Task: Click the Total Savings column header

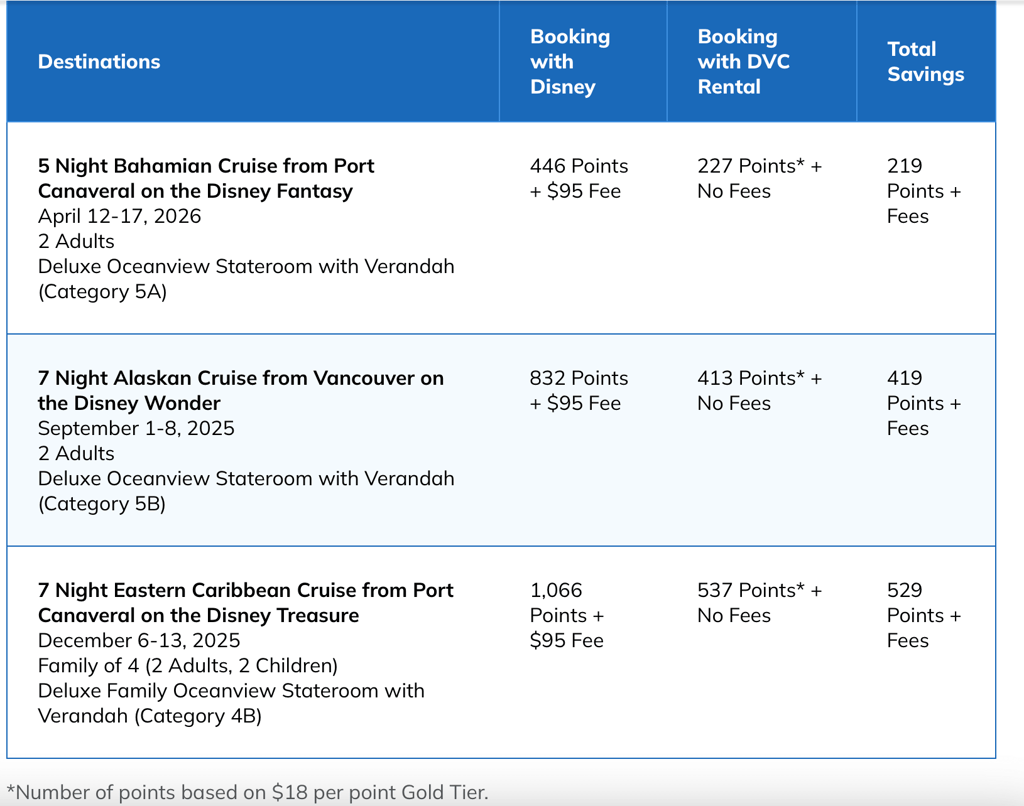Action: pos(925,62)
